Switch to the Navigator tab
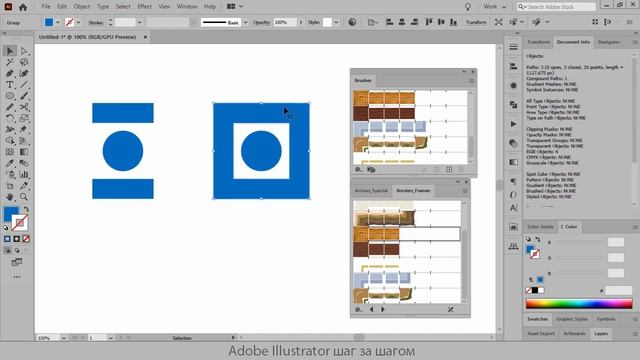 coord(609,42)
